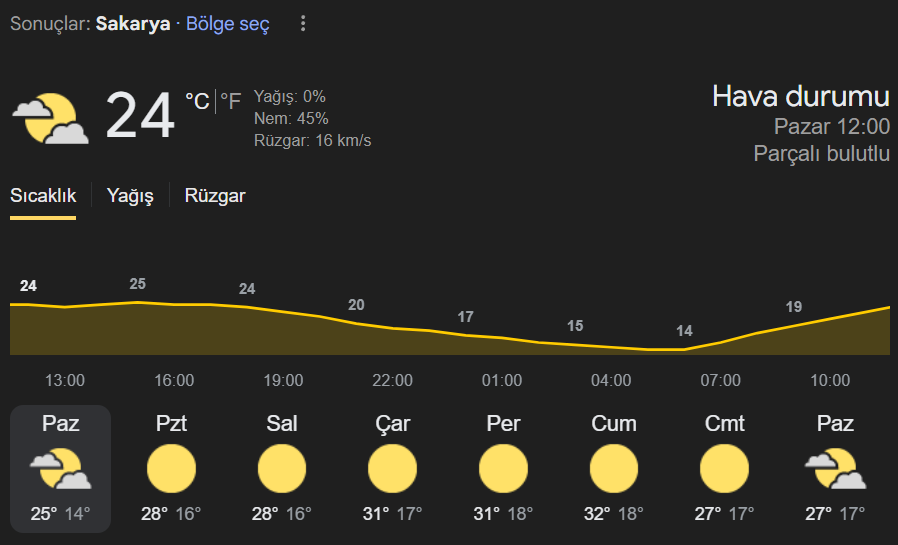This screenshot has height=545, width=898.
Task: Switch to the Rüzgar tab
Action: [215, 196]
